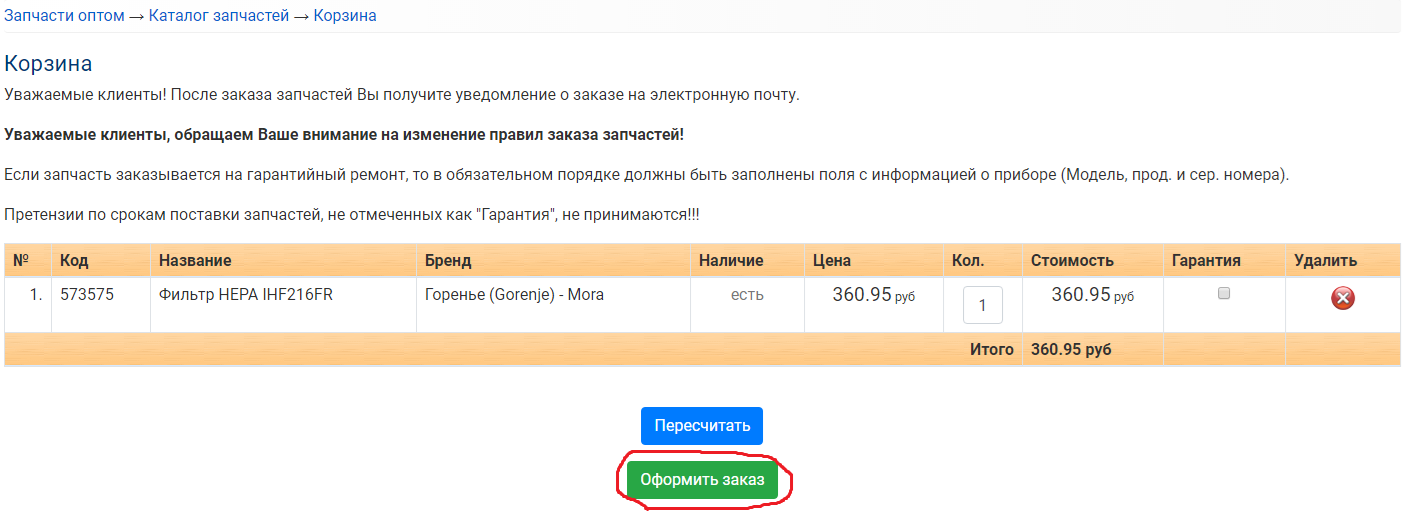Click the Наличие column header
Image resolution: width=1405 pixels, height=514 pixels.
point(731,260)
